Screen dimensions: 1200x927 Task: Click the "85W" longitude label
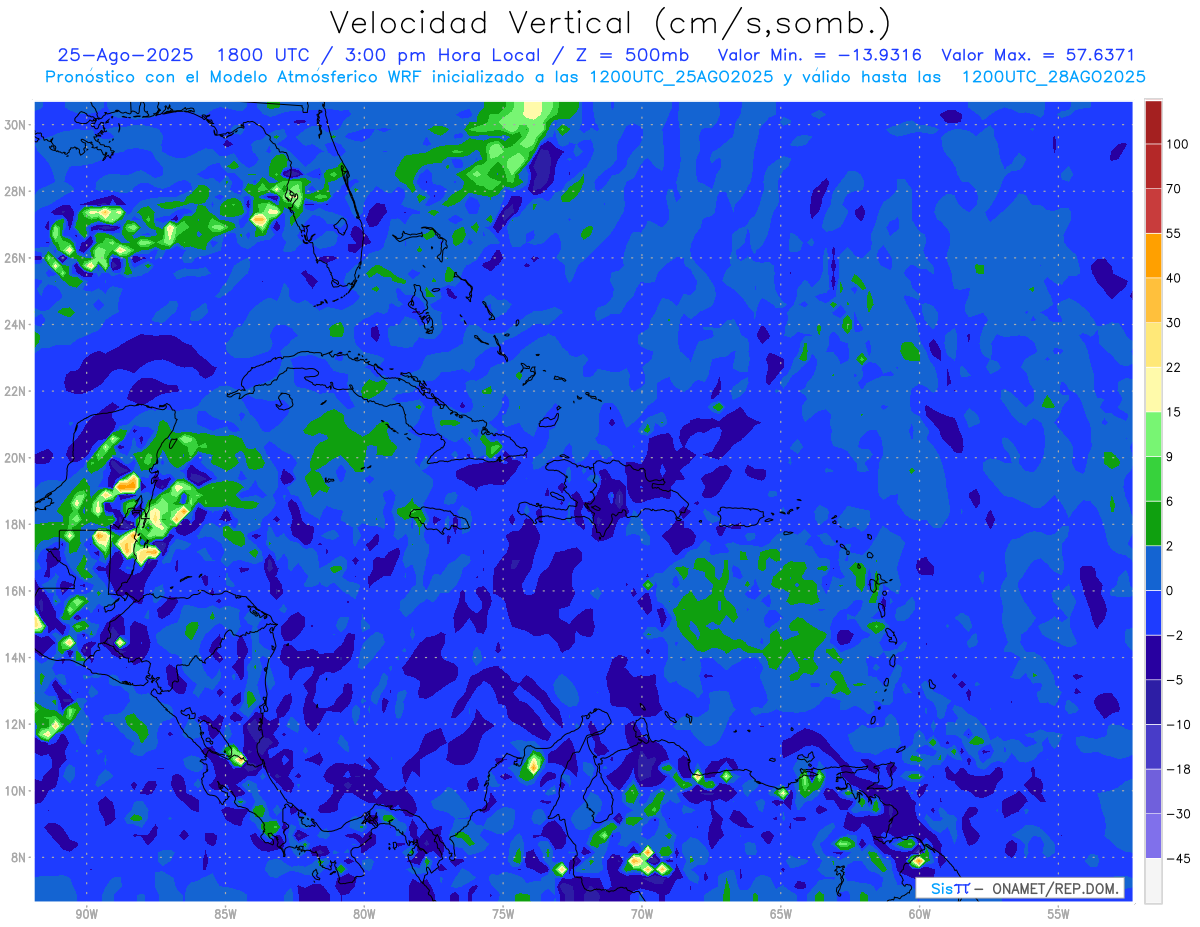coord(225,914)
